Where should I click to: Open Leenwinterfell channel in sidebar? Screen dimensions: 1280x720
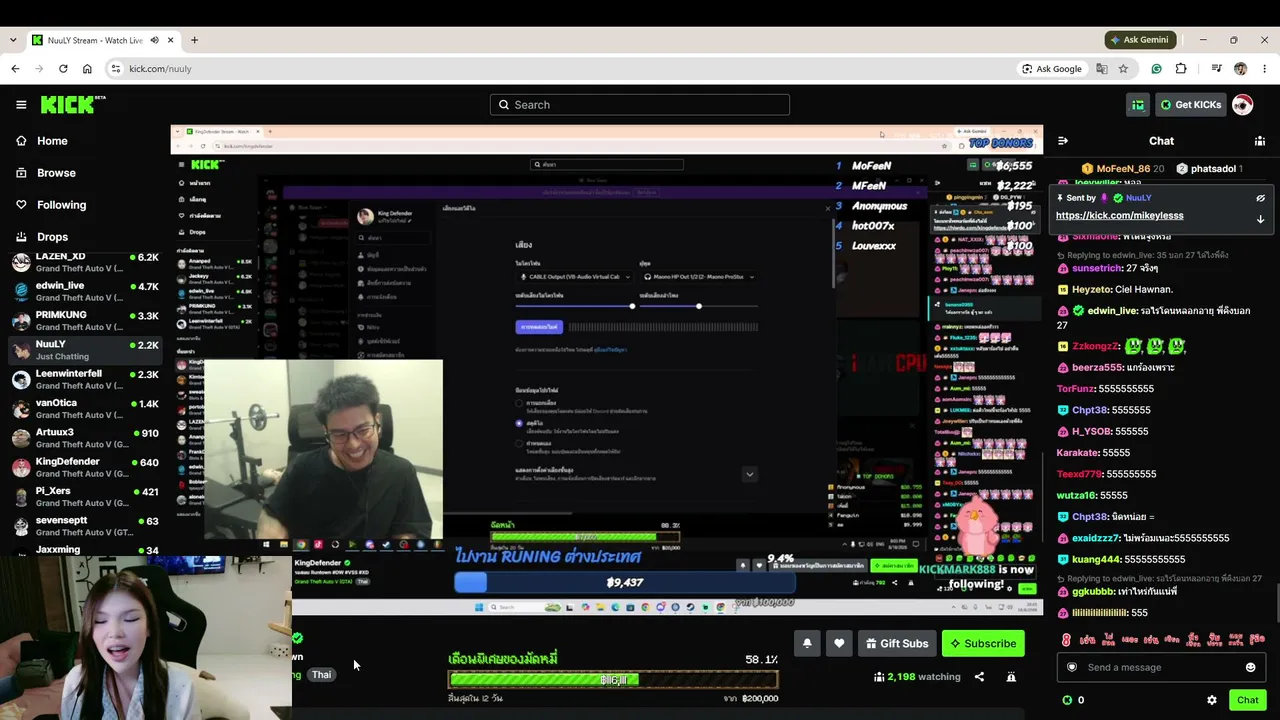[x=84, y=380]
